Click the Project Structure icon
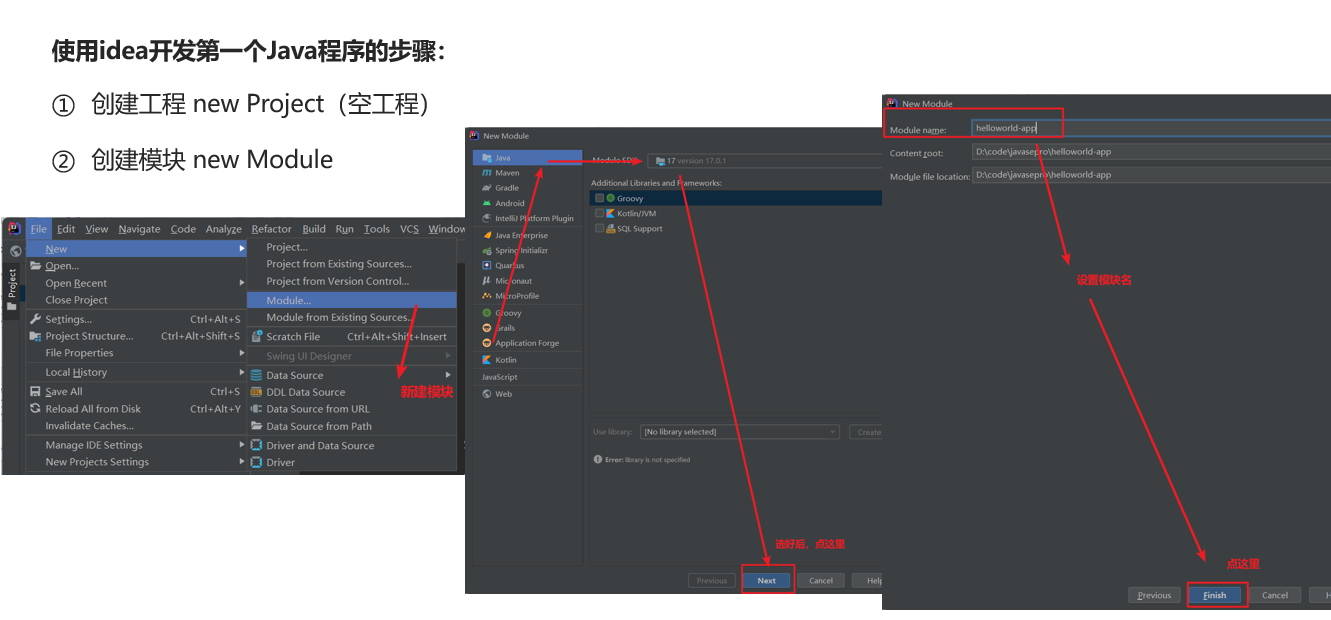This screenshot has width=1331, height=620. (36, 336)
